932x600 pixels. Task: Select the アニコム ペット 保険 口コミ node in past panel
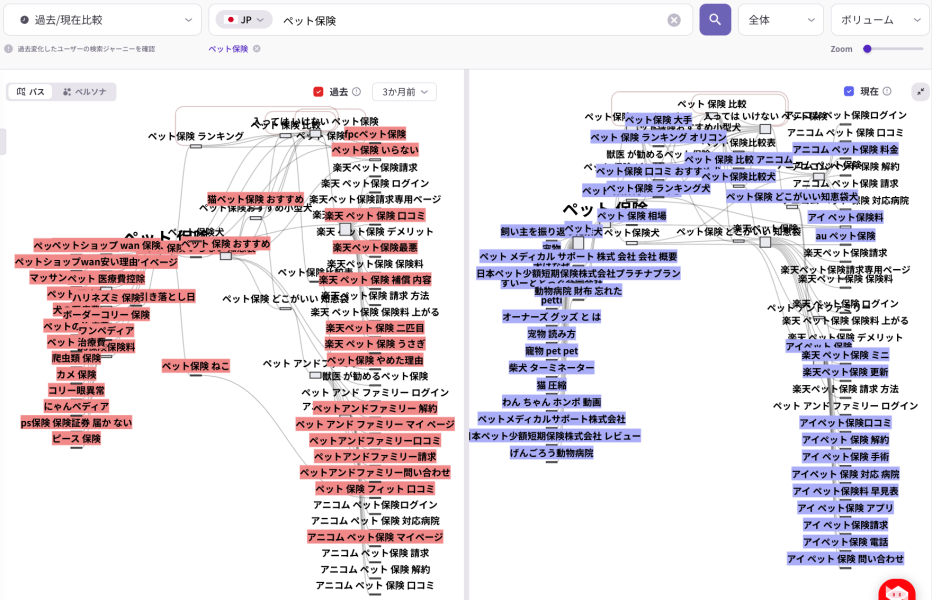375,585
